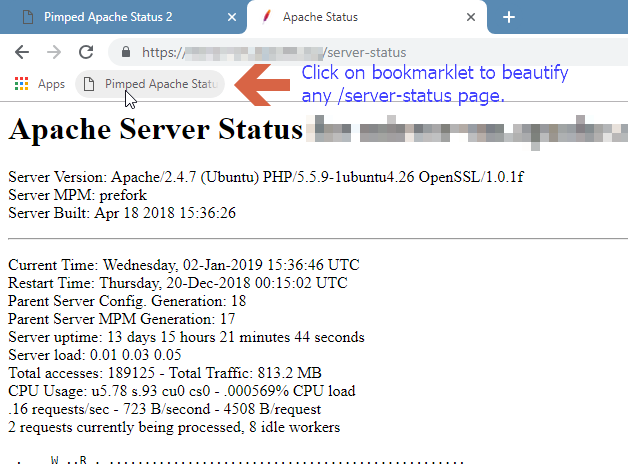Click 'Parent Server MPM Generation: 17' text
Image resolution: width=628 pixels, height=466 pixels.
tap(121, 319)
